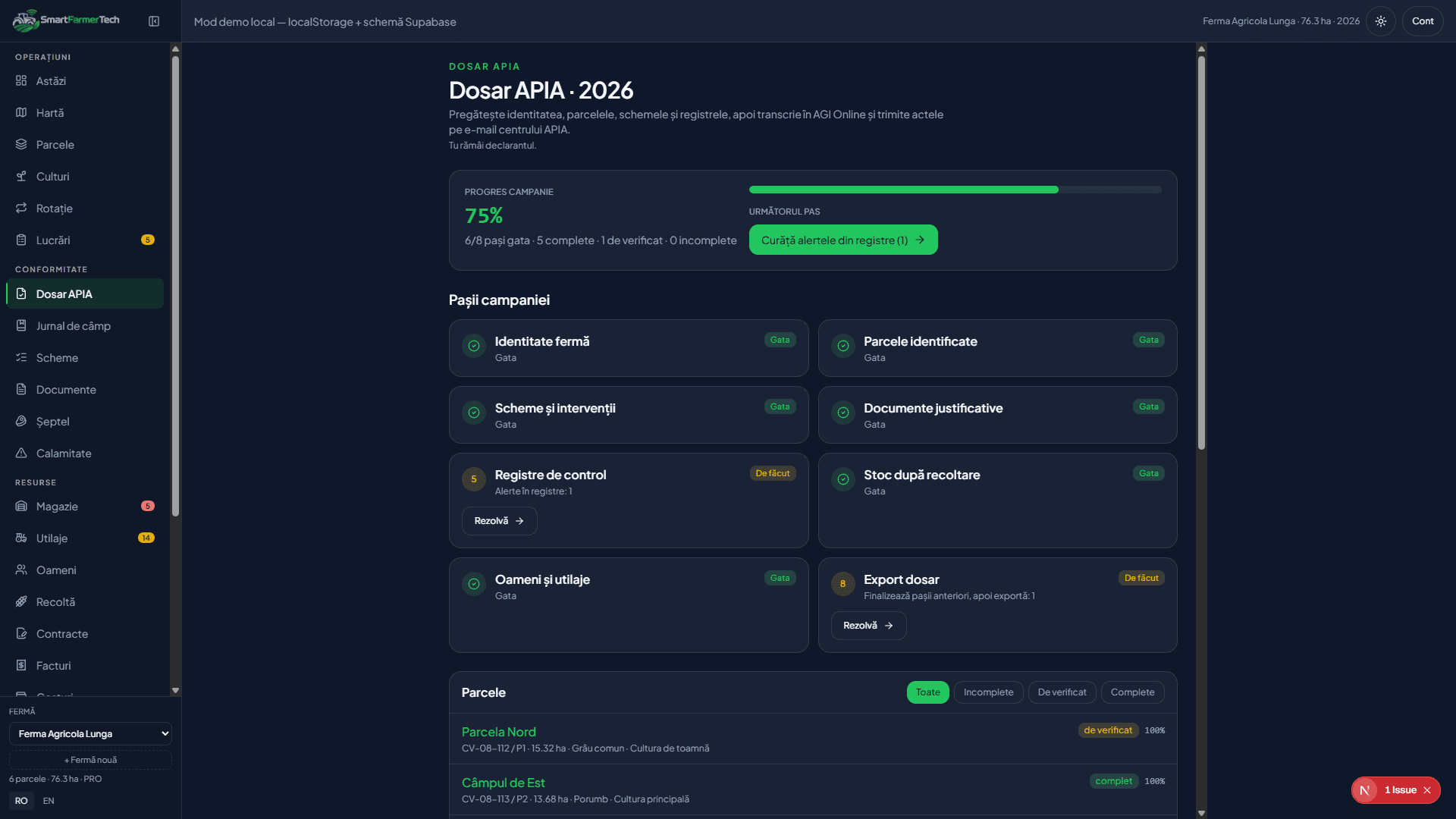Click the Oameni și utilaje check icon
The image size is (1456, 819).
click(x=474, y=584)
